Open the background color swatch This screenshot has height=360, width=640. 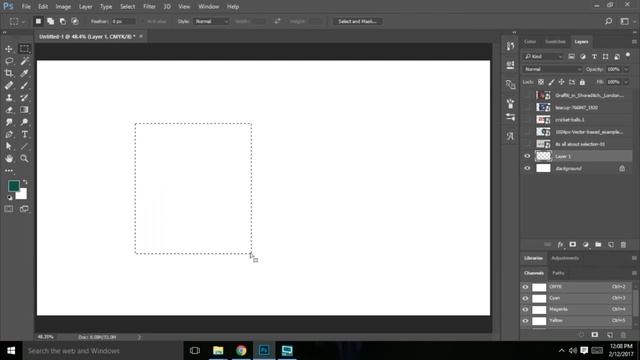[23, 196]
